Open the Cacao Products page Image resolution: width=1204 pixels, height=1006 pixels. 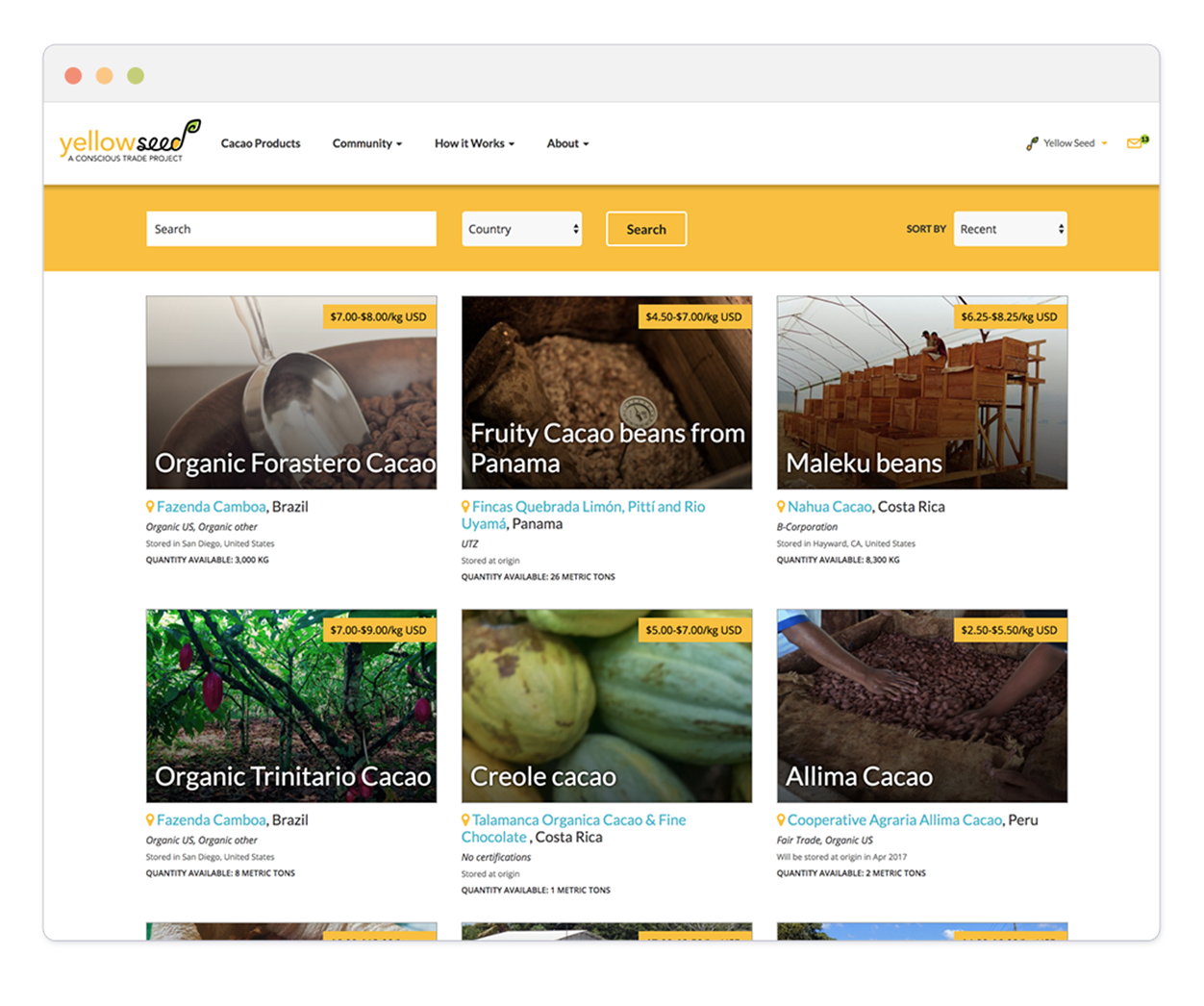click(261, 143)
